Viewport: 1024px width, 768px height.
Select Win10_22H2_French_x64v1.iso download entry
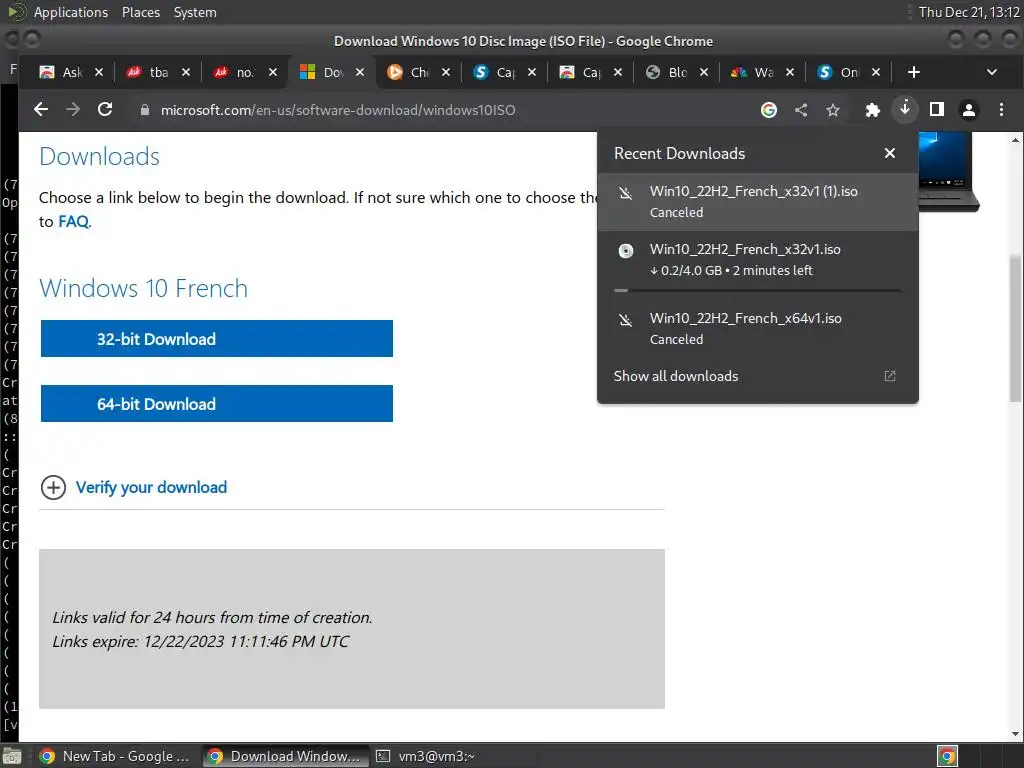click(x=758, y=328)
